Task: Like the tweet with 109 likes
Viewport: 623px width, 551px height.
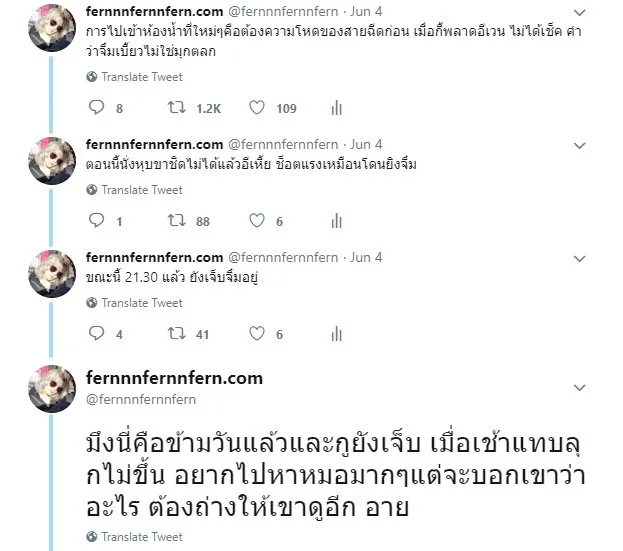Action: [257, 107]
